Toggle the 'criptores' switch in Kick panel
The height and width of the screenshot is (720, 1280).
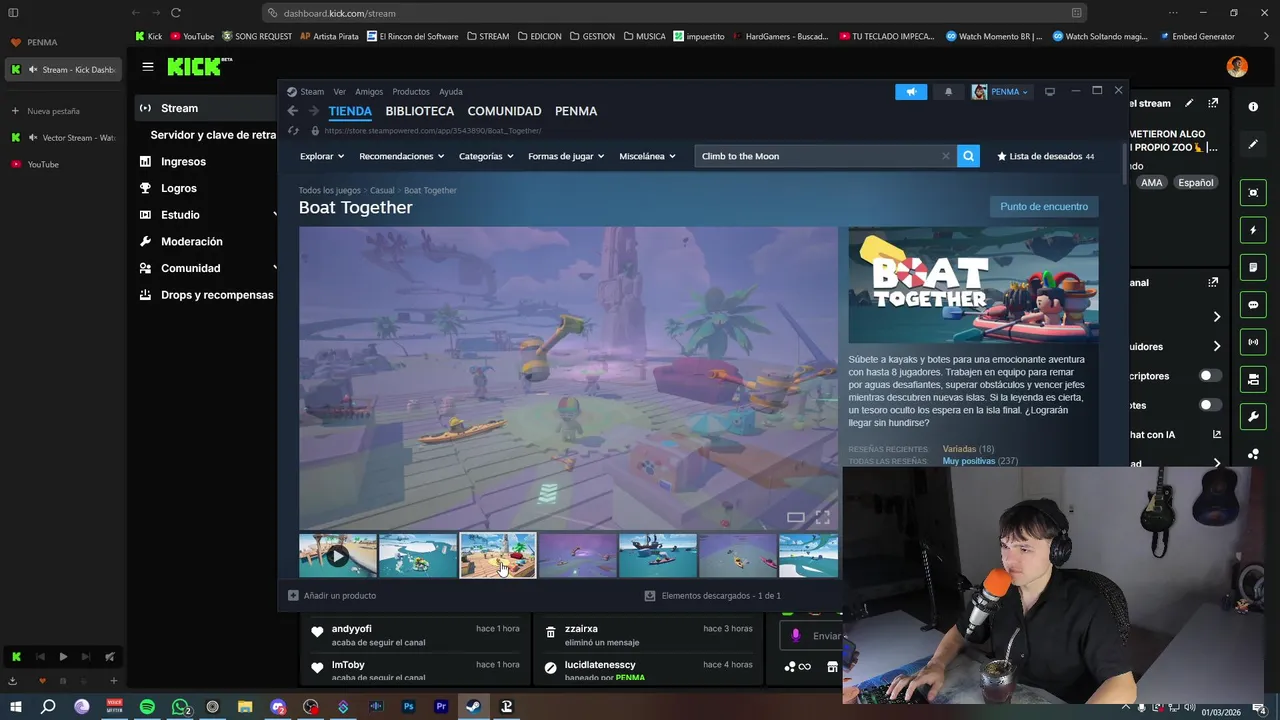[x=1210, y=376]
